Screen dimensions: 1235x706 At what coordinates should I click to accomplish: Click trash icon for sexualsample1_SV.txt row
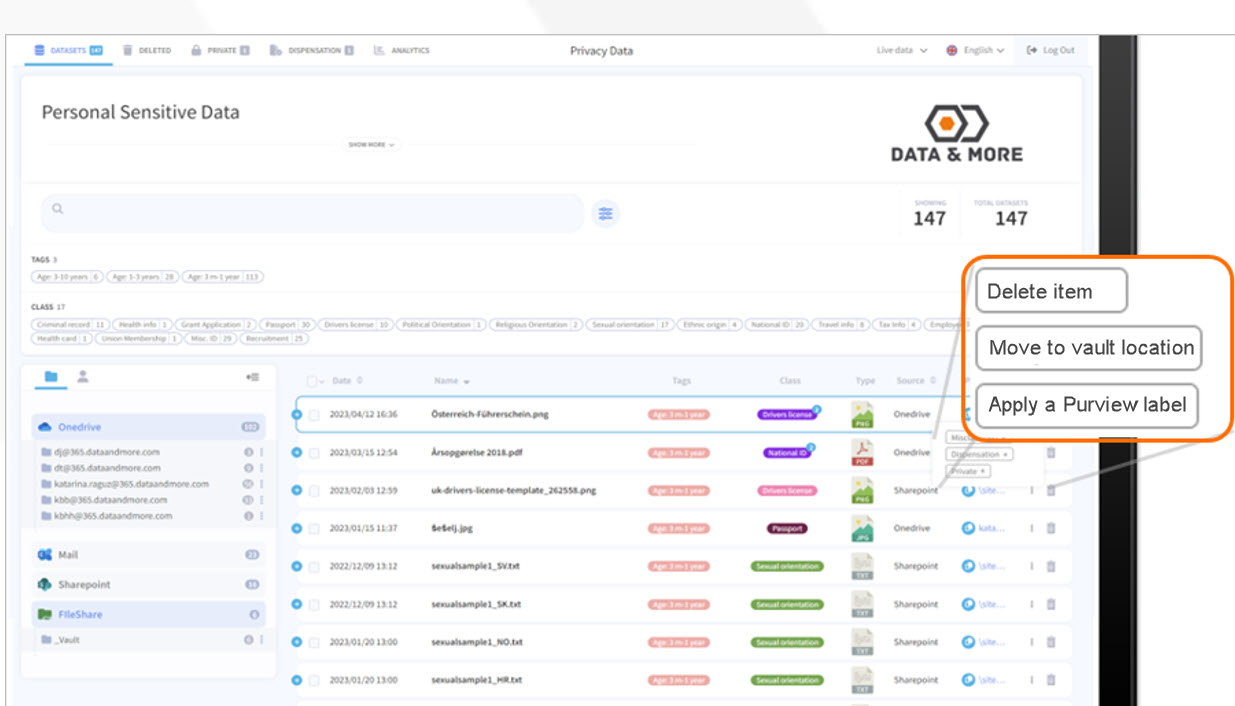tap(1051, 566)
